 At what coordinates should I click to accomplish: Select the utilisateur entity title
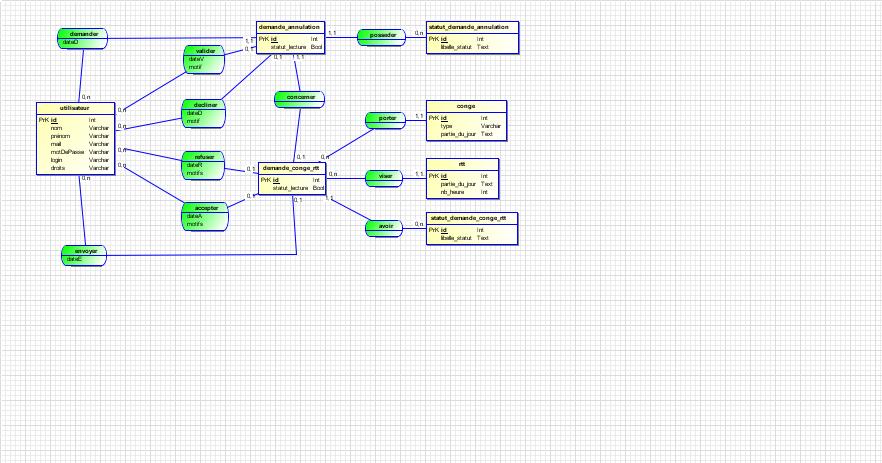tap(75, 108)
